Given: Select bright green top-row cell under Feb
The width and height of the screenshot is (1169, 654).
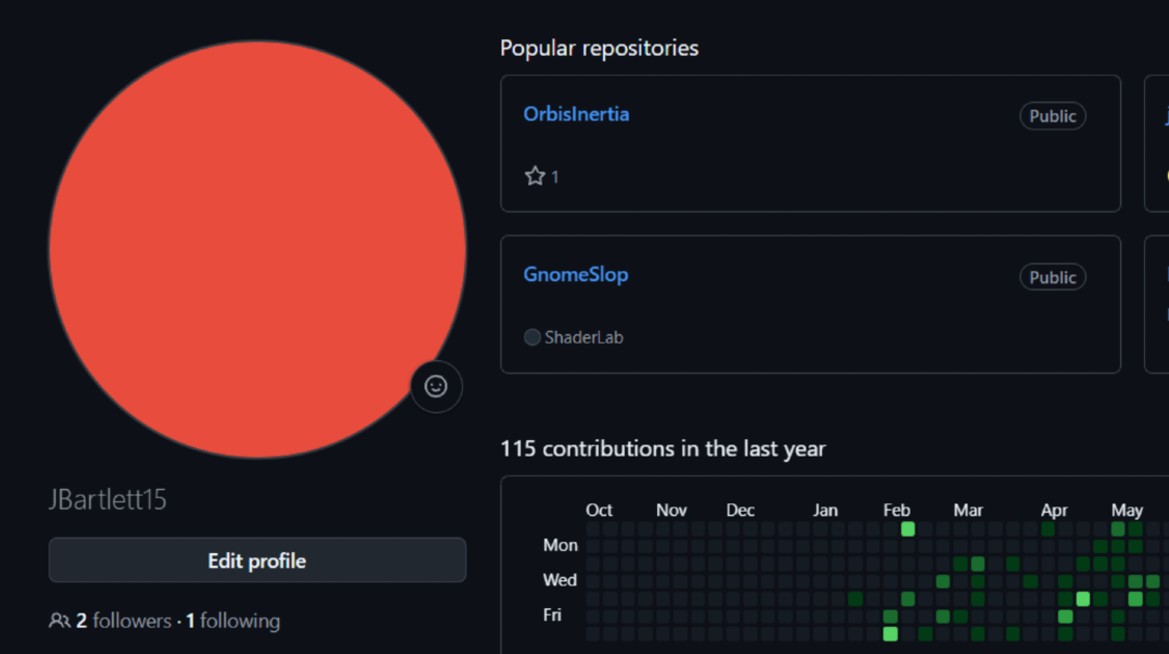Looking at the screenshot, I should [908, 529].
